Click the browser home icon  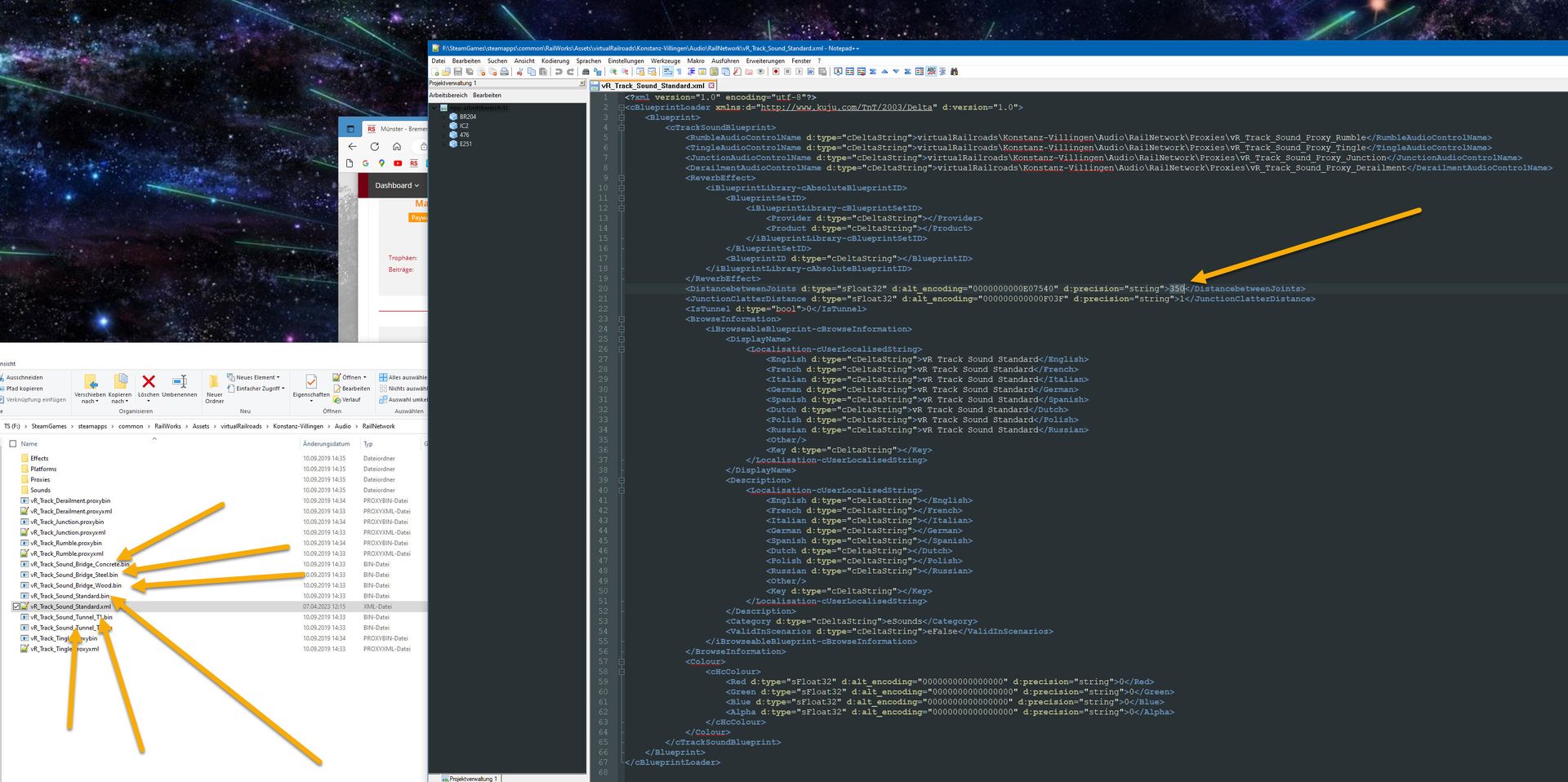pos(397,147)
